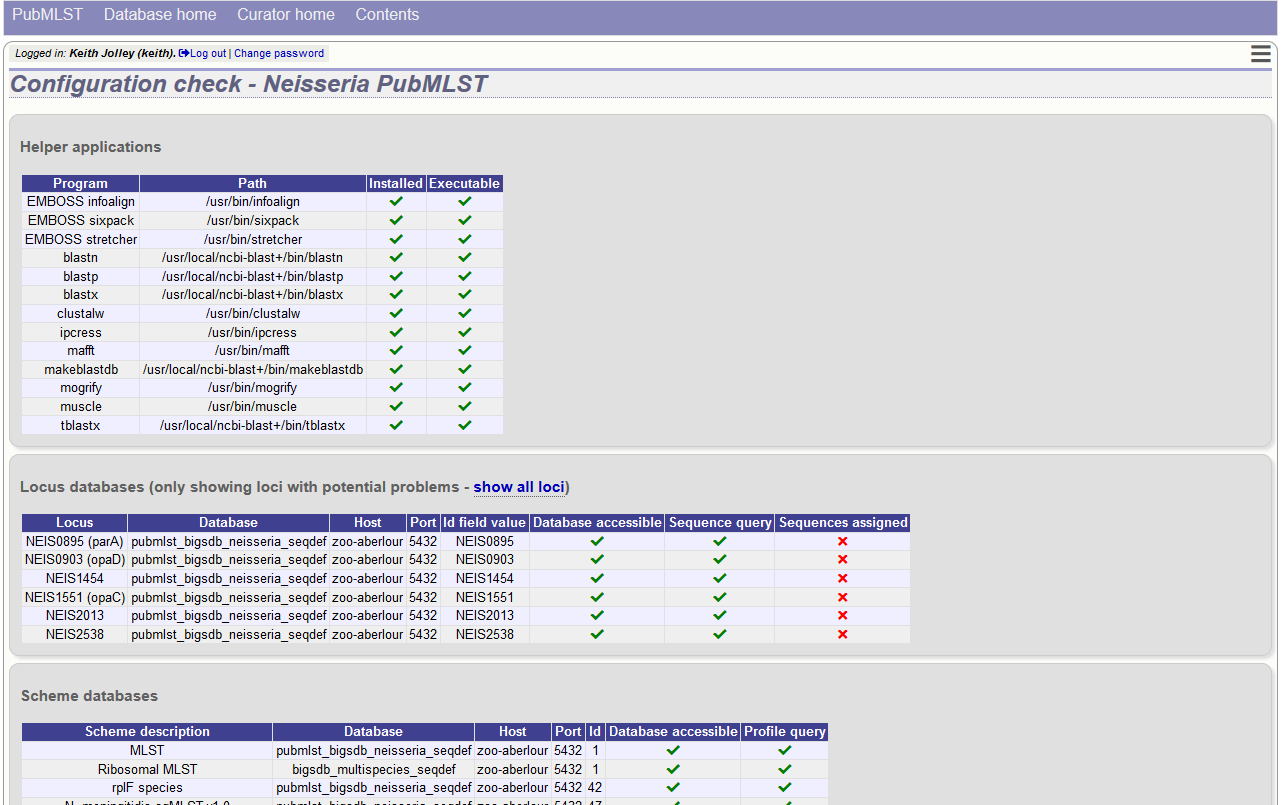This screenshot has height=805, width=1281.
Task: Click Installed checkmark for tblastx
Action: coord(396,425)
